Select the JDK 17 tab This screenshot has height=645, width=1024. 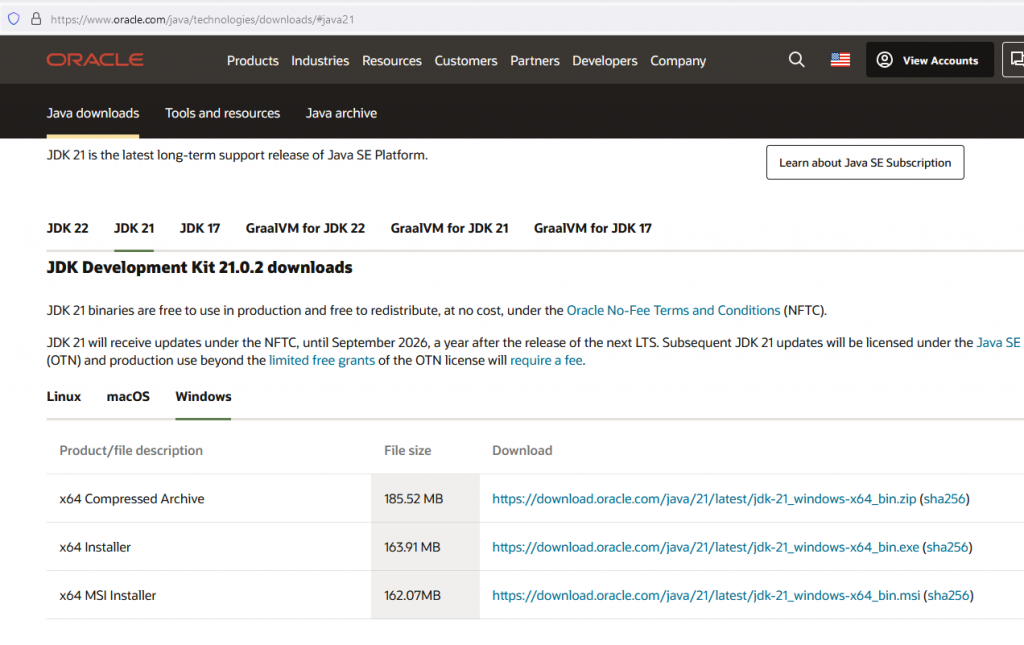point(200,228)
